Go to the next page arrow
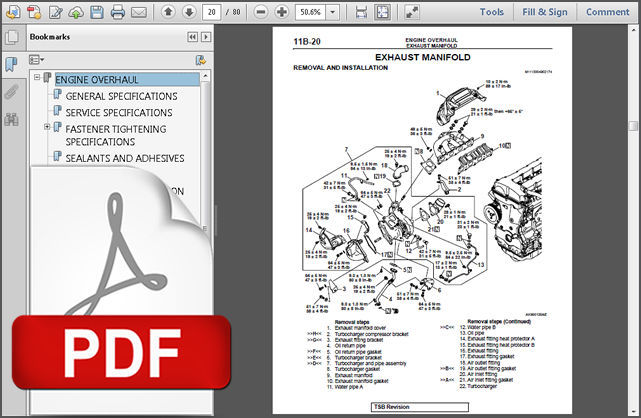The width and height of the screenshot is (641, 418). (x=189, y=12)
